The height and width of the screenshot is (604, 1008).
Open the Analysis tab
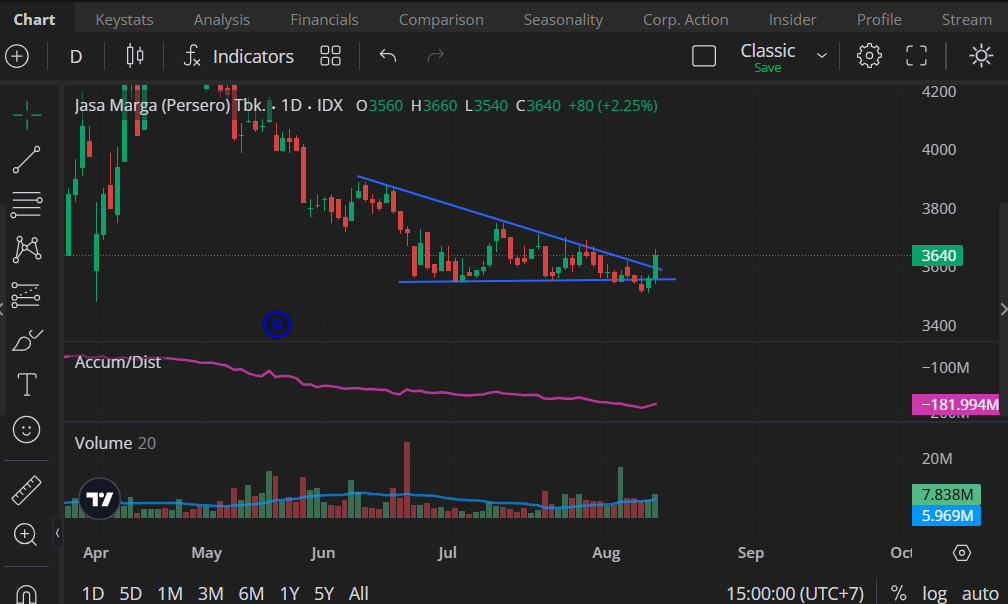(x=222, y=20)
